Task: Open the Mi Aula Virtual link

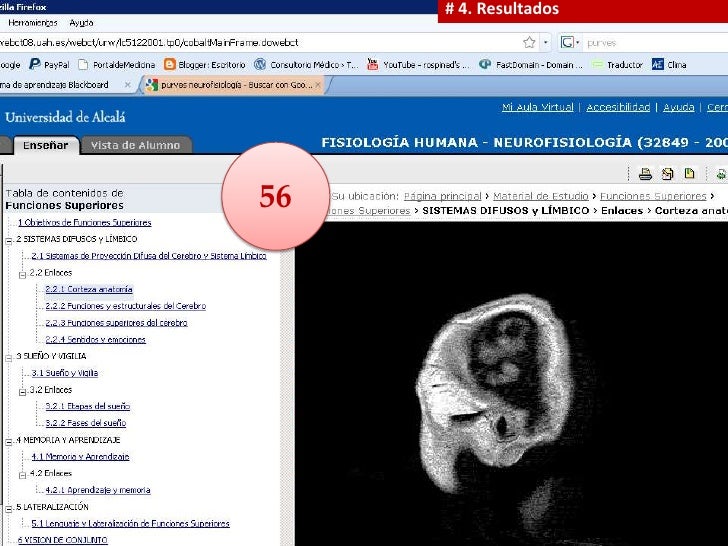Action: [538, 107]
